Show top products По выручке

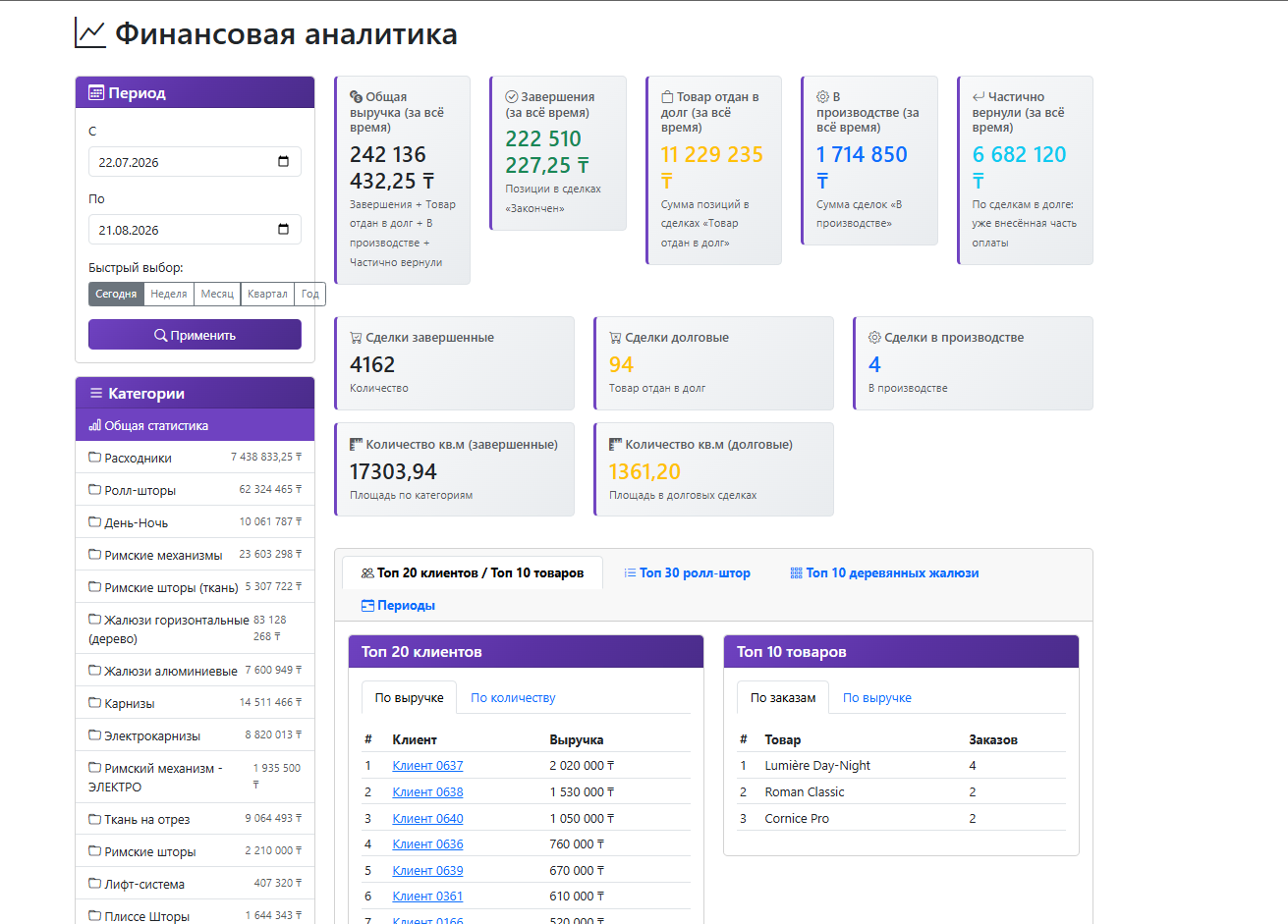pyautogui.click(x=877, y=698)
